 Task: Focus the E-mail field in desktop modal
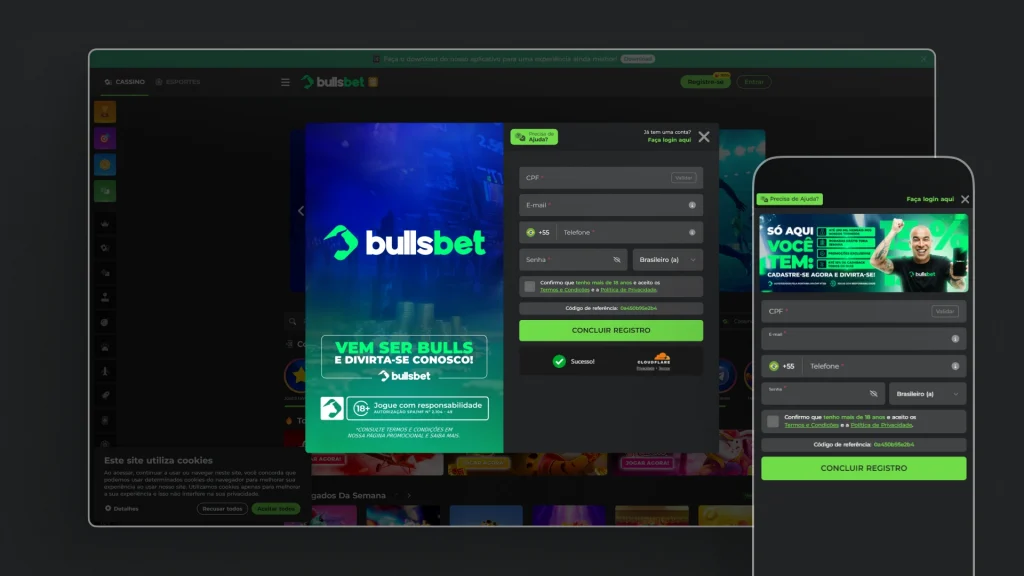click(611, 205)
